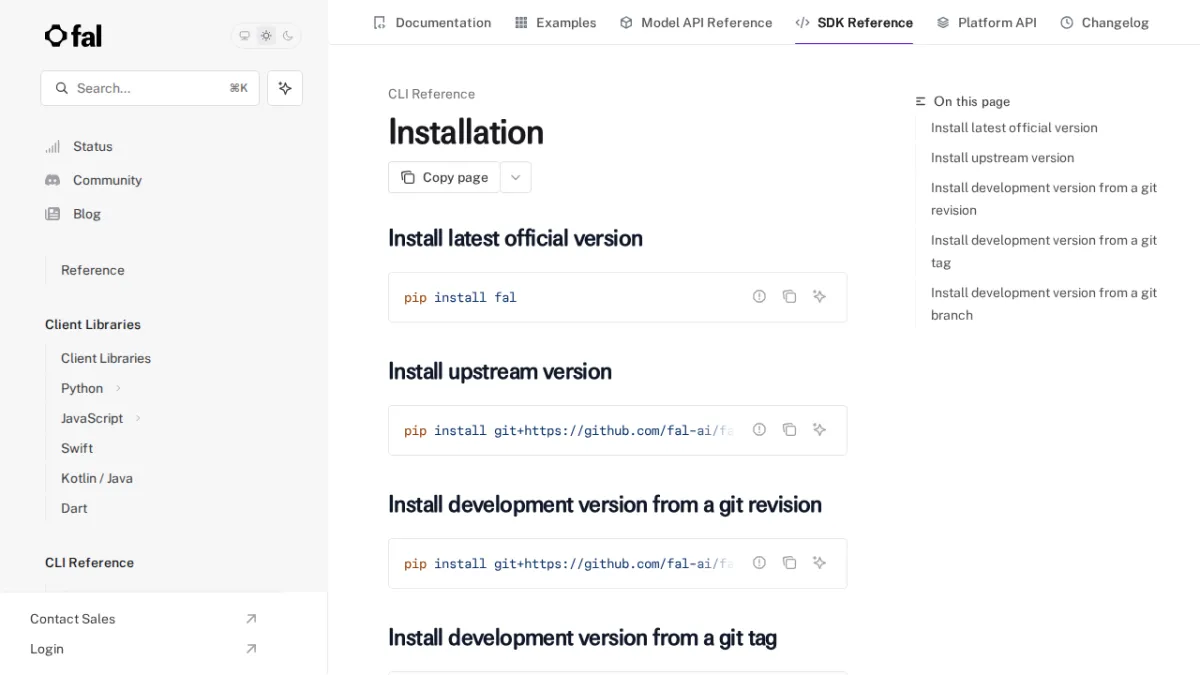Image resolution: width=1200 pixels, height=675 pixels.
Task: Click the Community Discord icon
Action: click(x=52, y=180)
